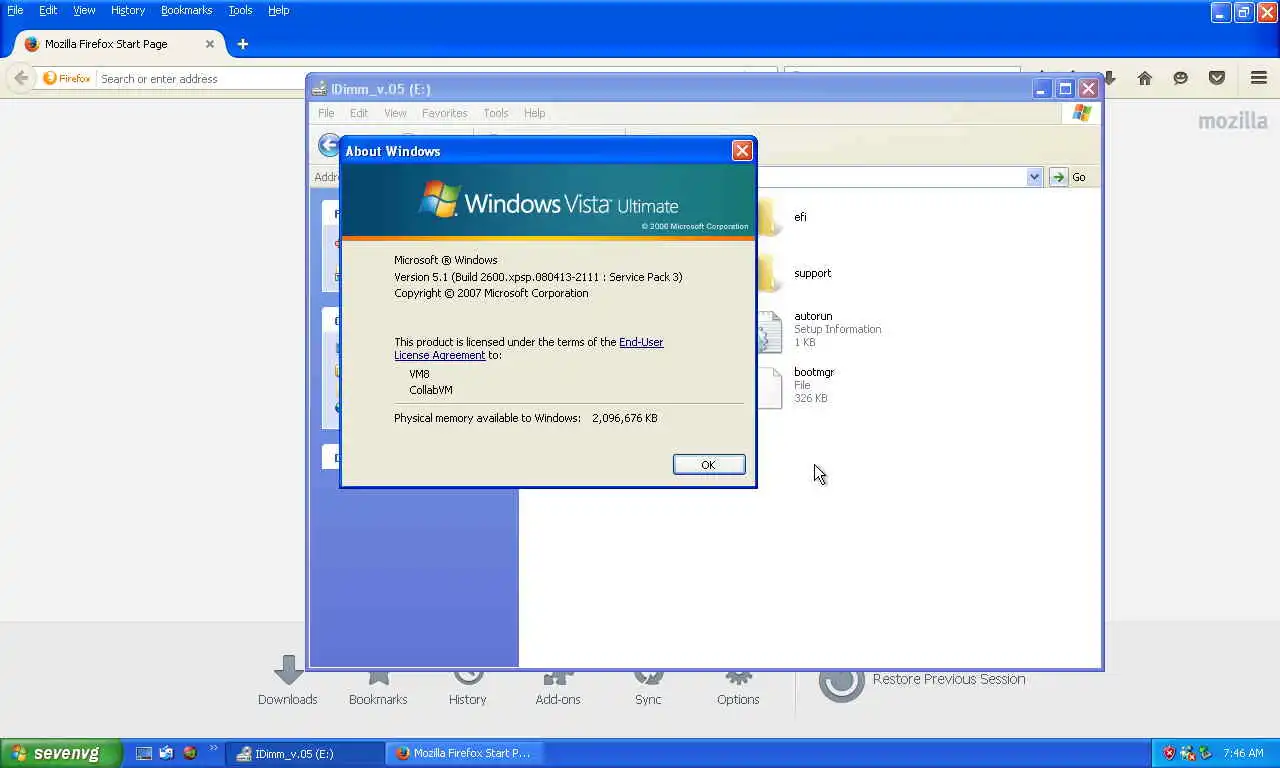
Task: Click the Firefox back navigation button
Action: 21,78
